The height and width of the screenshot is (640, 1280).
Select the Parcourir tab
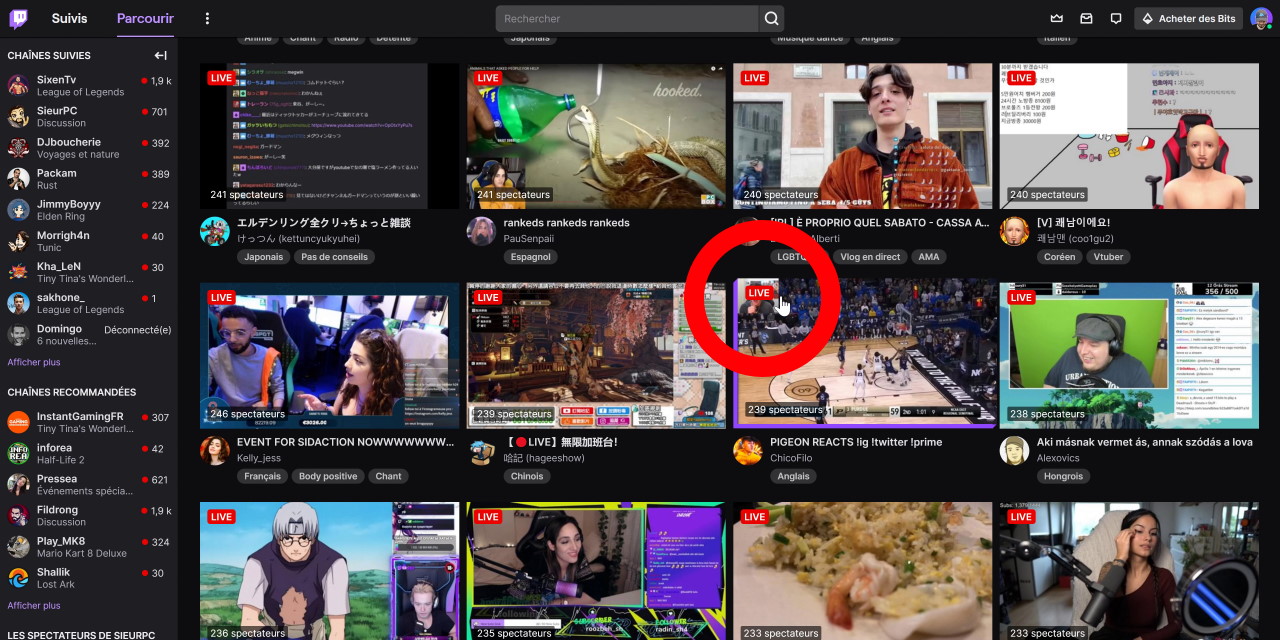tap(145, 18)
